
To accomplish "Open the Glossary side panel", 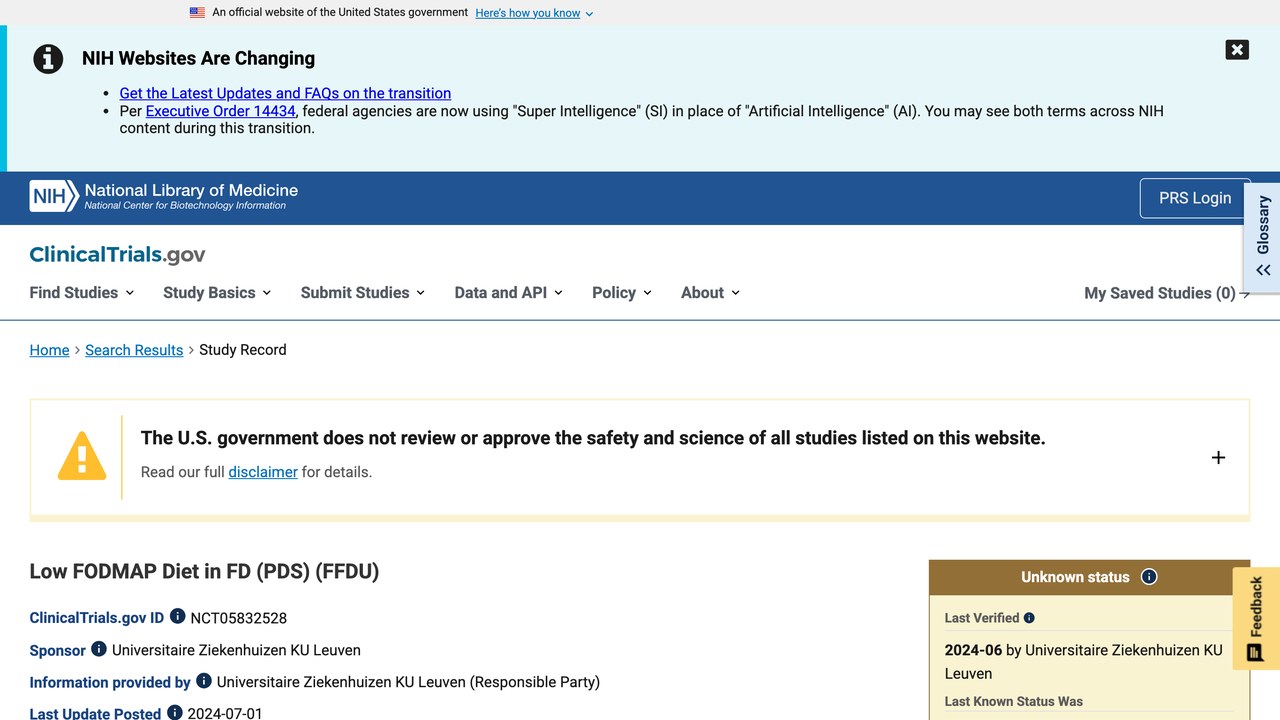I will [1263, 237].
